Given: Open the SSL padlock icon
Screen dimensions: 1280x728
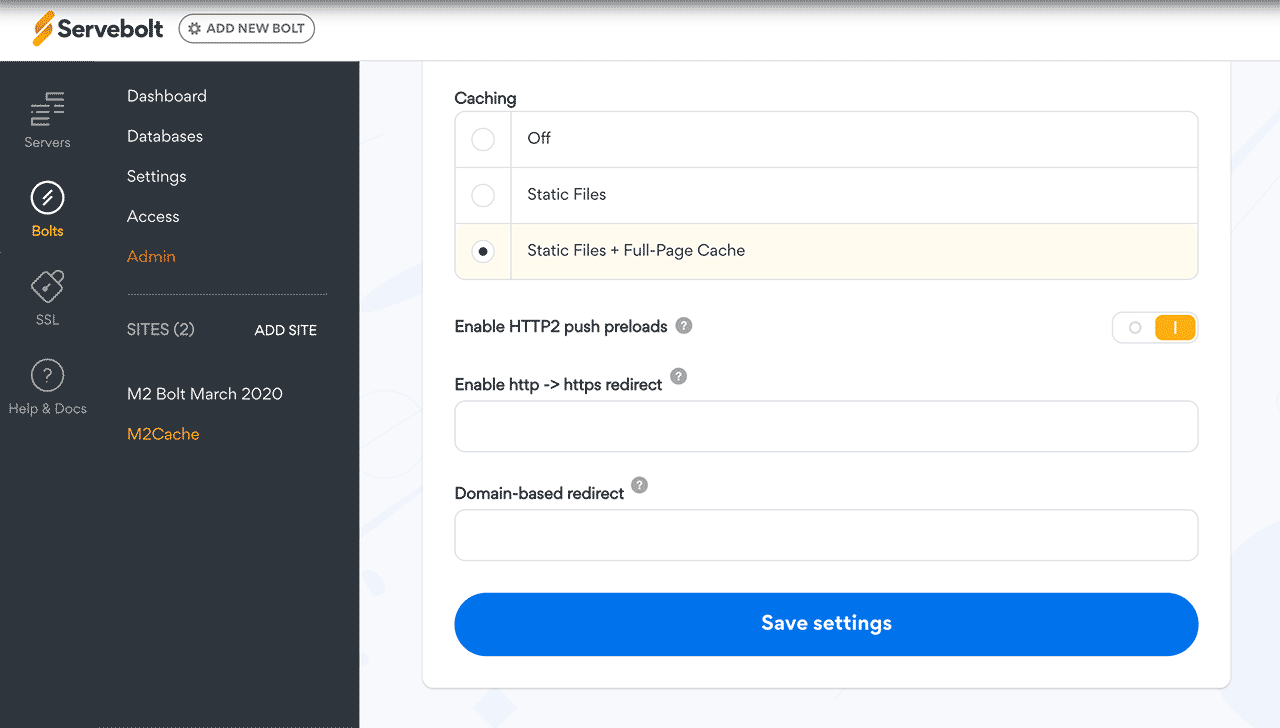Looking at the screenshot, I should click(x=47, y=287).
